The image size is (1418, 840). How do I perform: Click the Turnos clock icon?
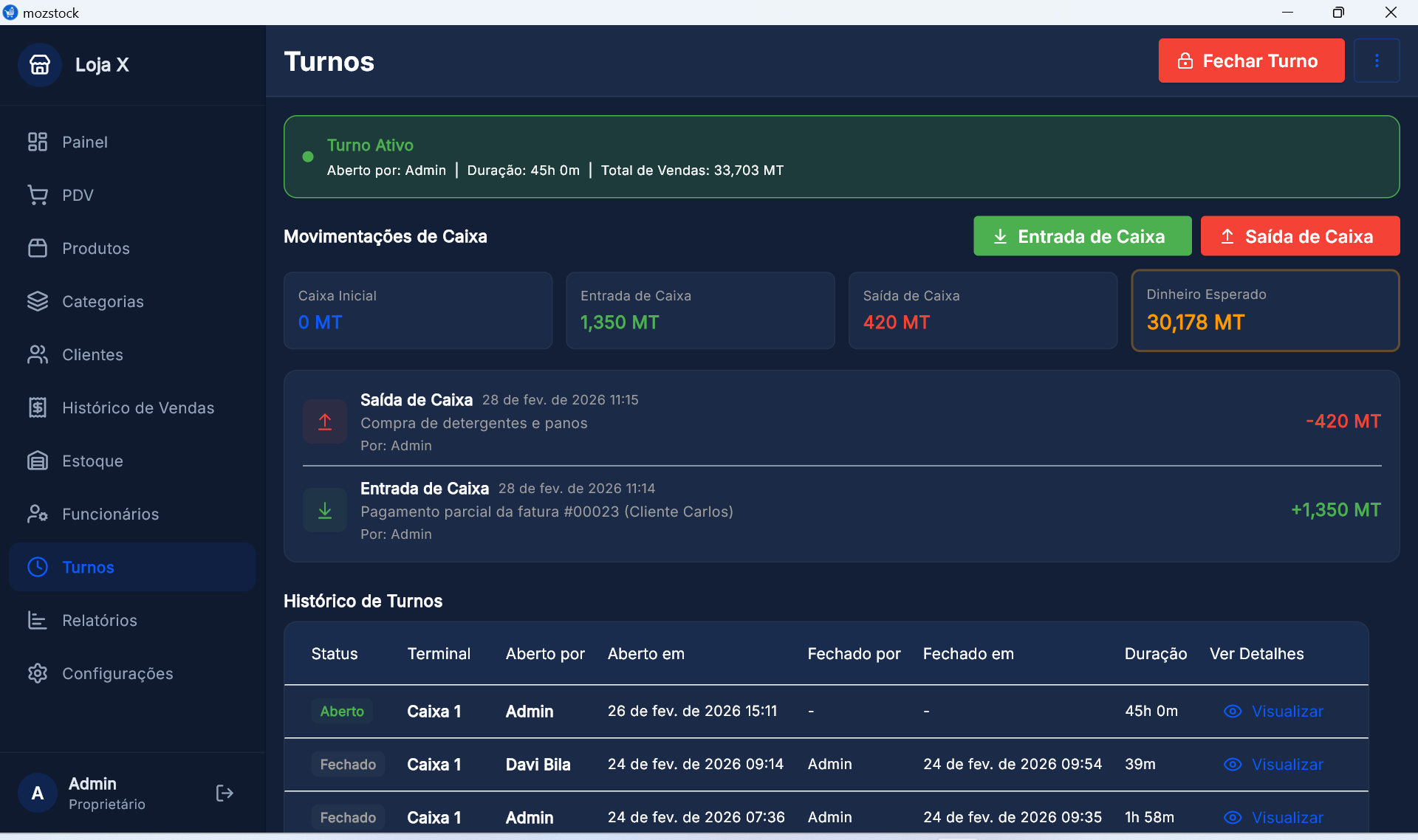[38, 567]
